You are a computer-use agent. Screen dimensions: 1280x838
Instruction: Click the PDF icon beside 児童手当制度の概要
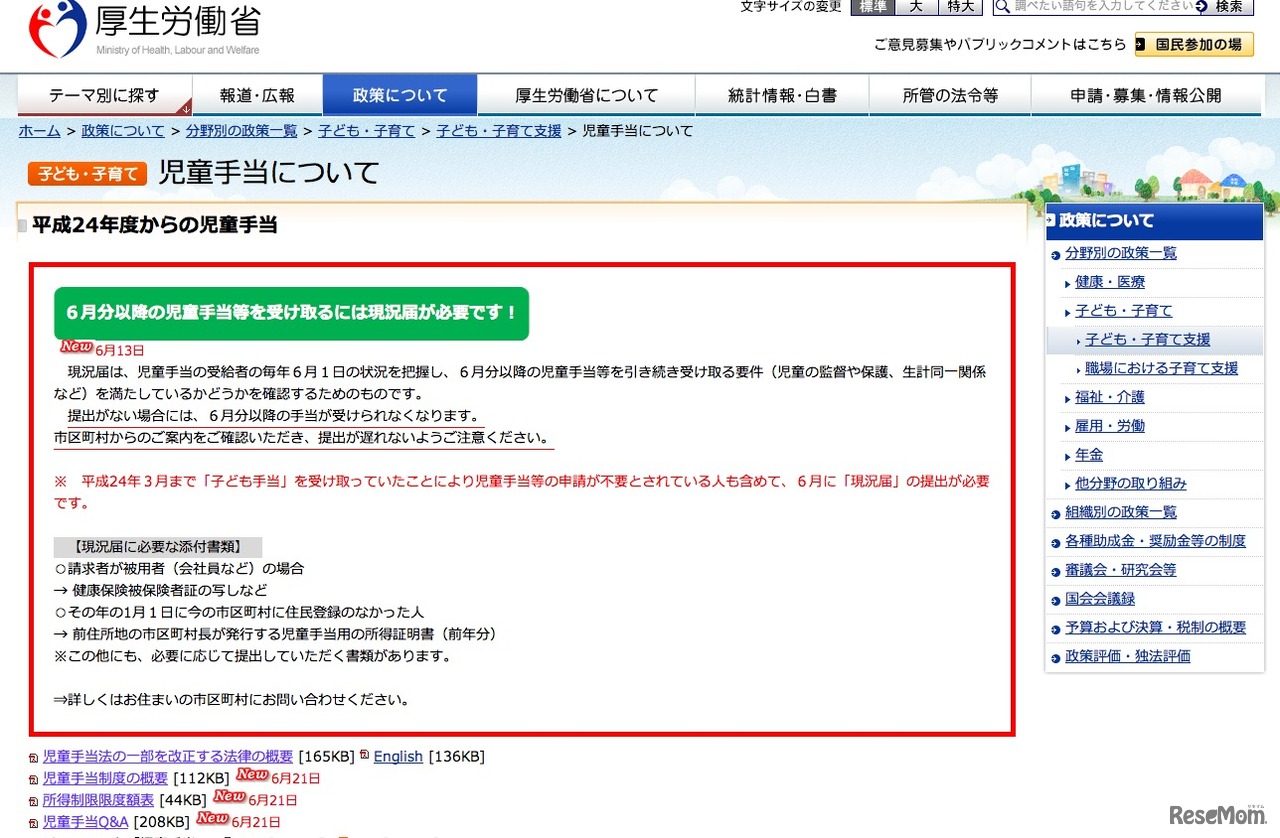[34, 779]
